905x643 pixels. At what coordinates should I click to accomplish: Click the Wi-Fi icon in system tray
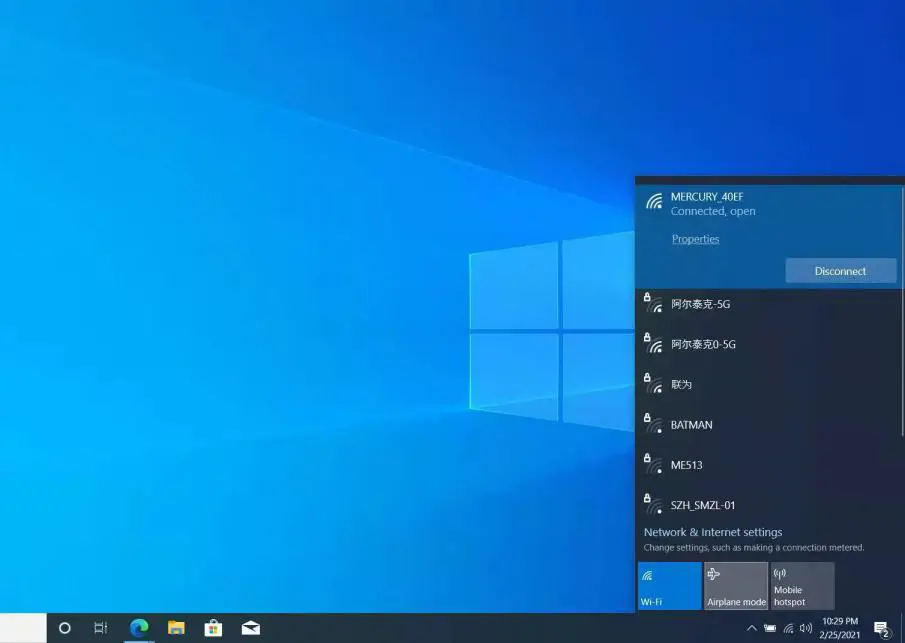point(788,628)
